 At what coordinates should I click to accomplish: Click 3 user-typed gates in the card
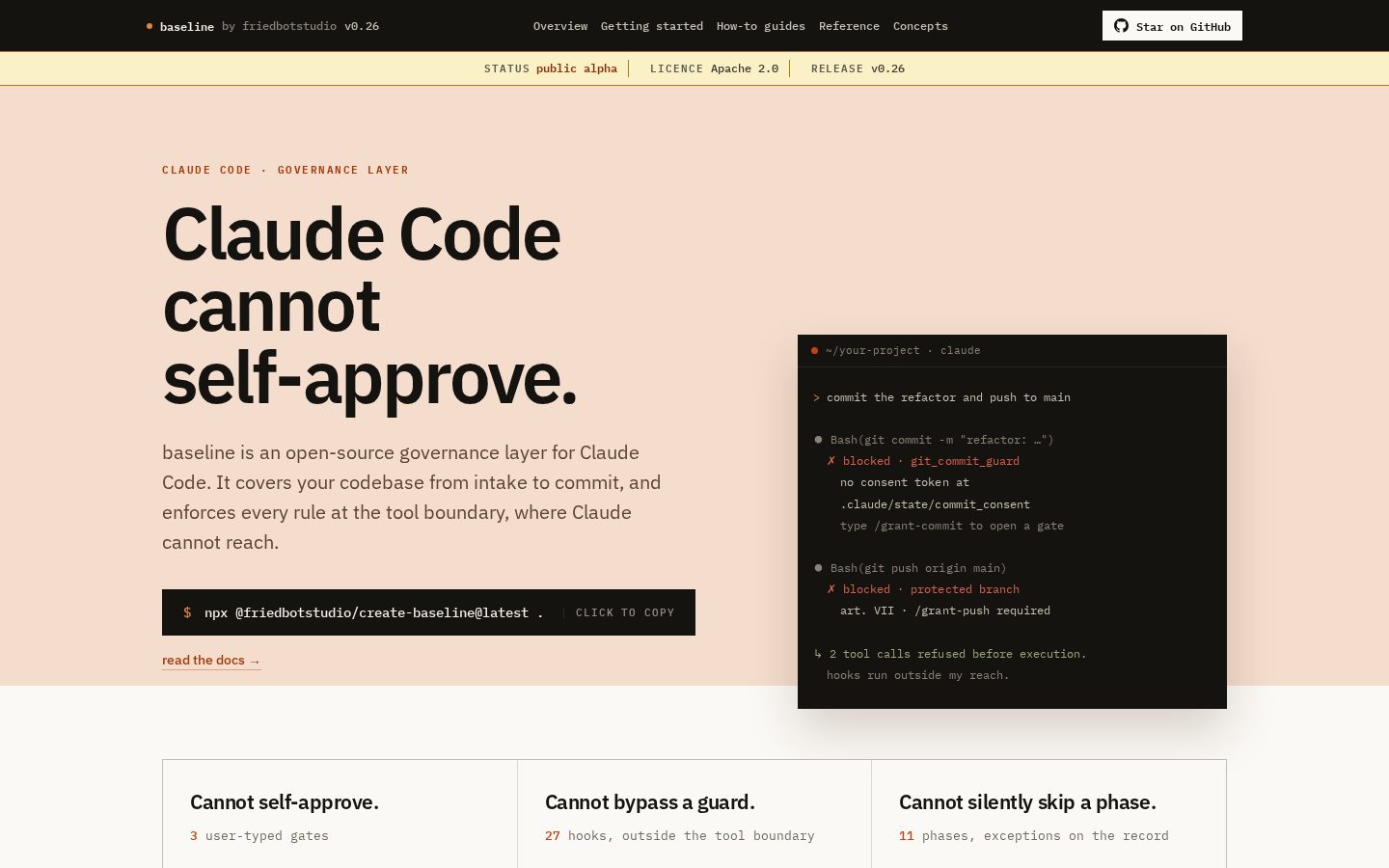[259, 836]
